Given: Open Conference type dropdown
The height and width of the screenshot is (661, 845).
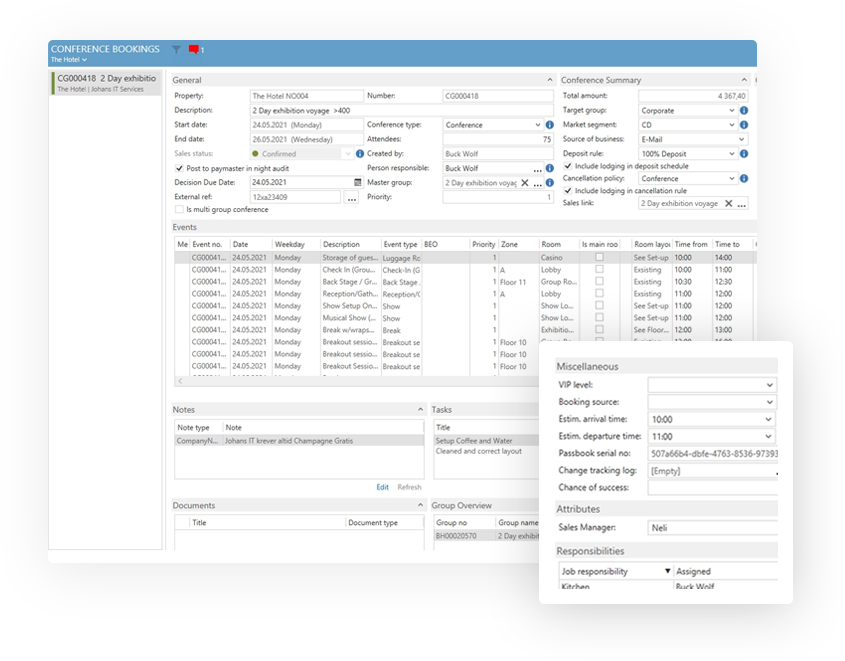Looking at the screenshot, I should coord(537,124).
